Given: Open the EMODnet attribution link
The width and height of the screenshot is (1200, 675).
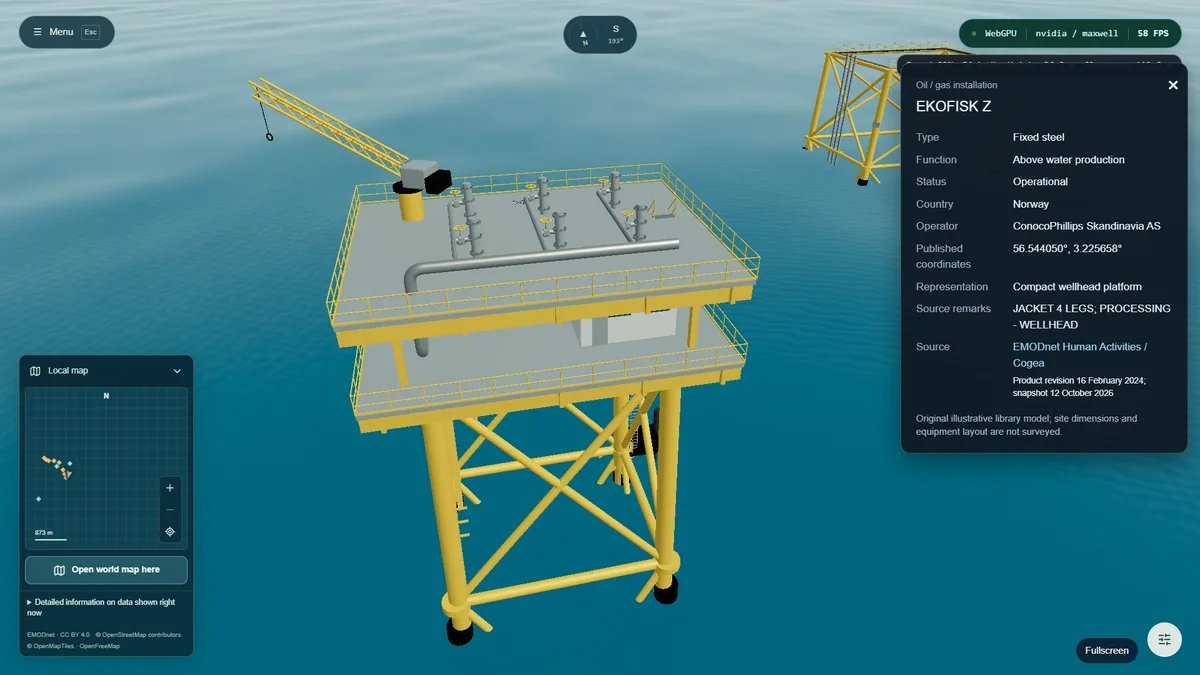Looking at the screenshot, I should [x=41, y=635].
